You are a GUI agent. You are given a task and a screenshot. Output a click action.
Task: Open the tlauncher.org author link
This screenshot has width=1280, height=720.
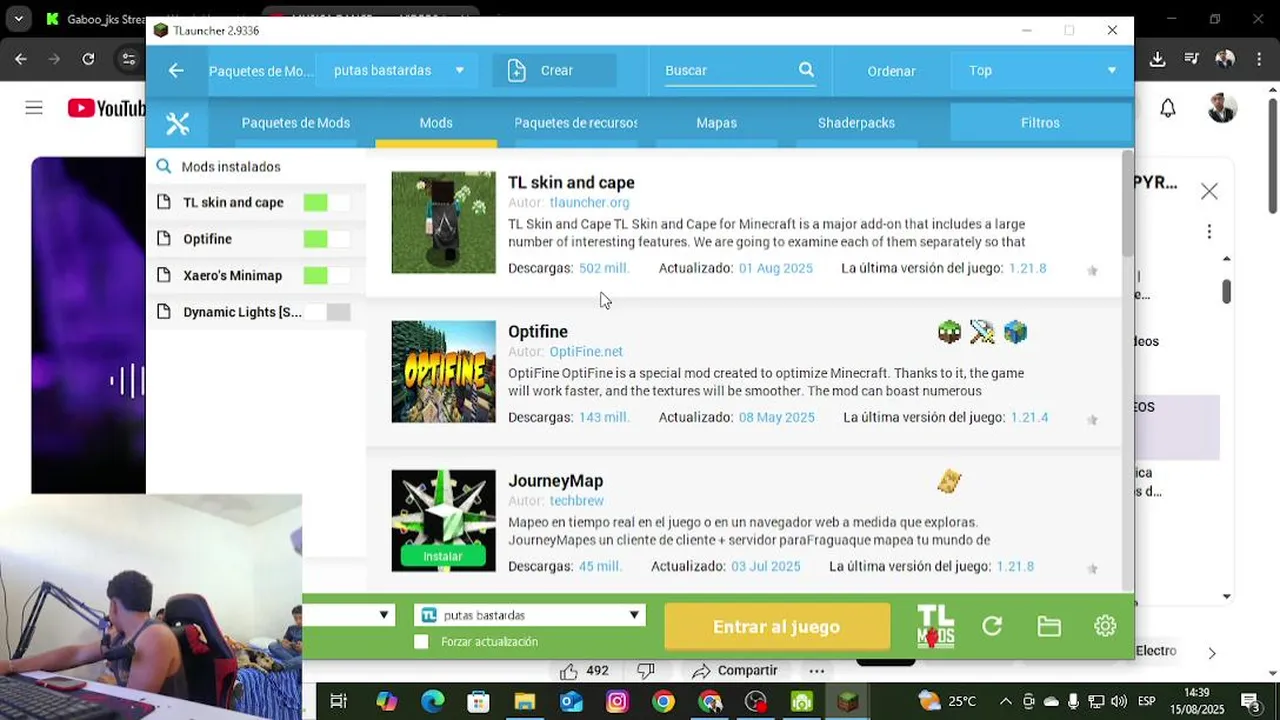(x=589, y=202)
